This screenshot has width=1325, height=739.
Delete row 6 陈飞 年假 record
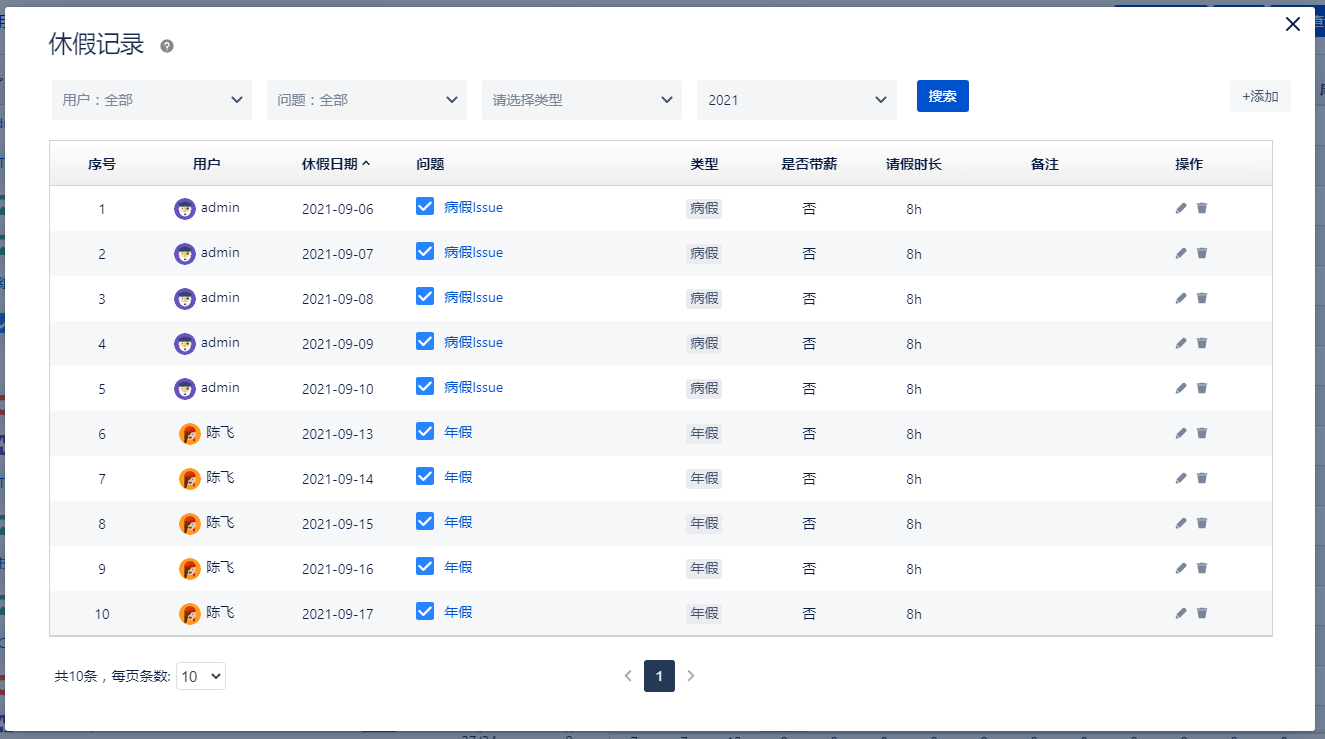[x=1202, y=433]
